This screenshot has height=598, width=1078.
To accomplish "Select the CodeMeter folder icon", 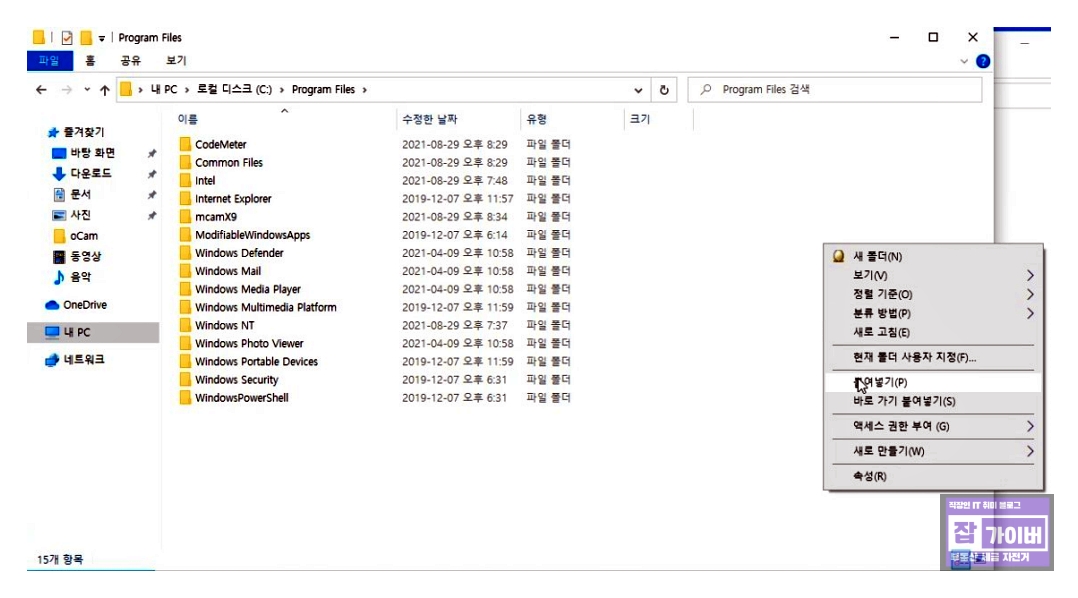I will (185, 144).
